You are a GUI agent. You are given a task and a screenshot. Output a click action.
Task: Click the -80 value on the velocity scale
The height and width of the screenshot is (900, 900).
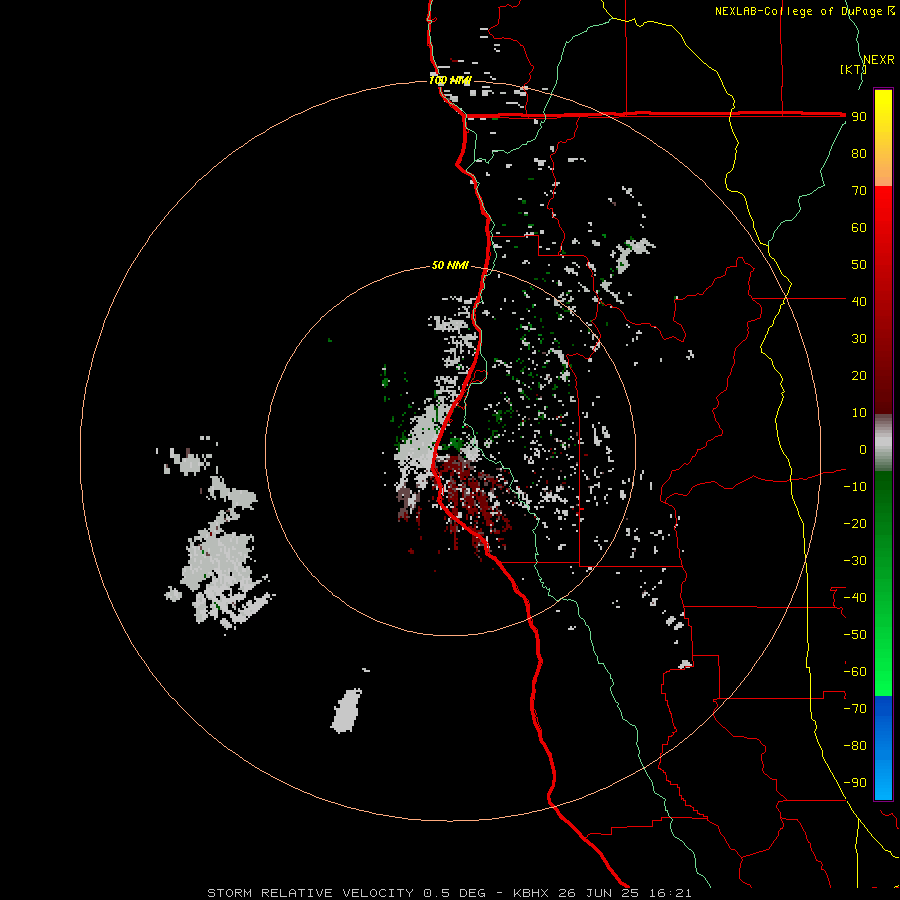click(x=855, y=746)
